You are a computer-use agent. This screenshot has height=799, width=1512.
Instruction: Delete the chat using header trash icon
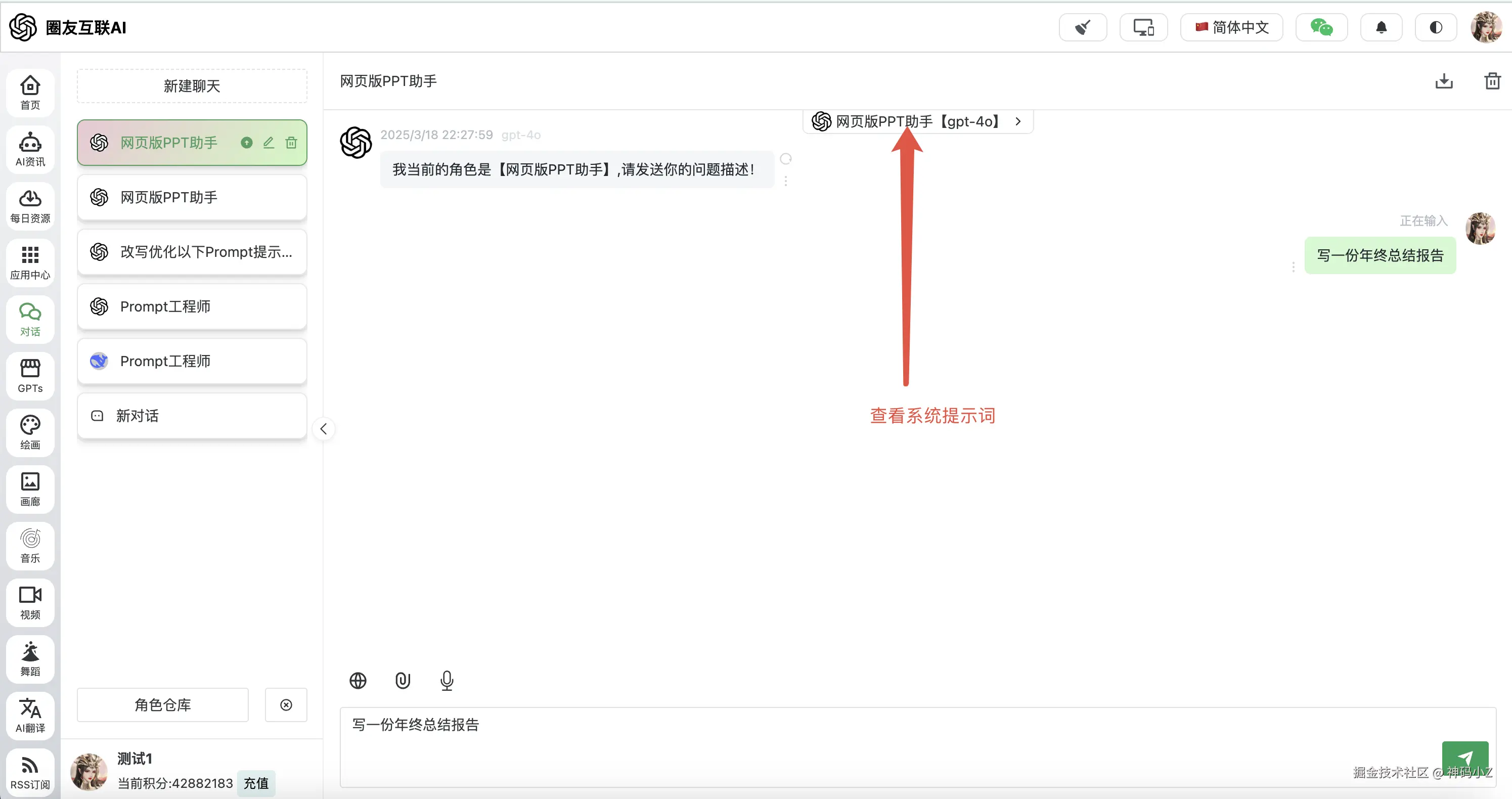1492,81
